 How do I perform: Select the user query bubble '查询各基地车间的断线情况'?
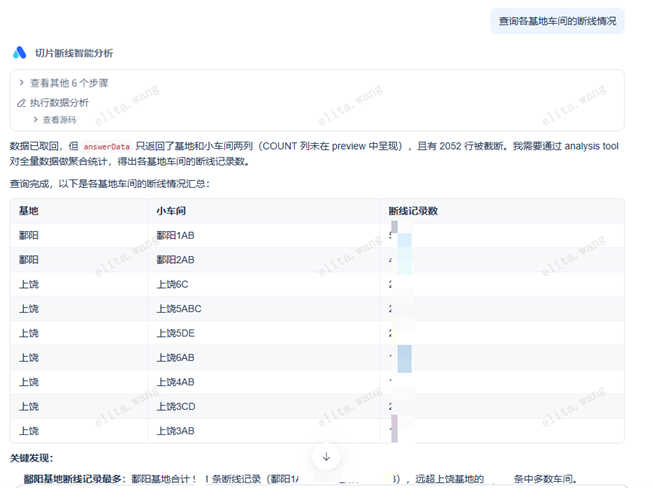click(x=557, y=21)
